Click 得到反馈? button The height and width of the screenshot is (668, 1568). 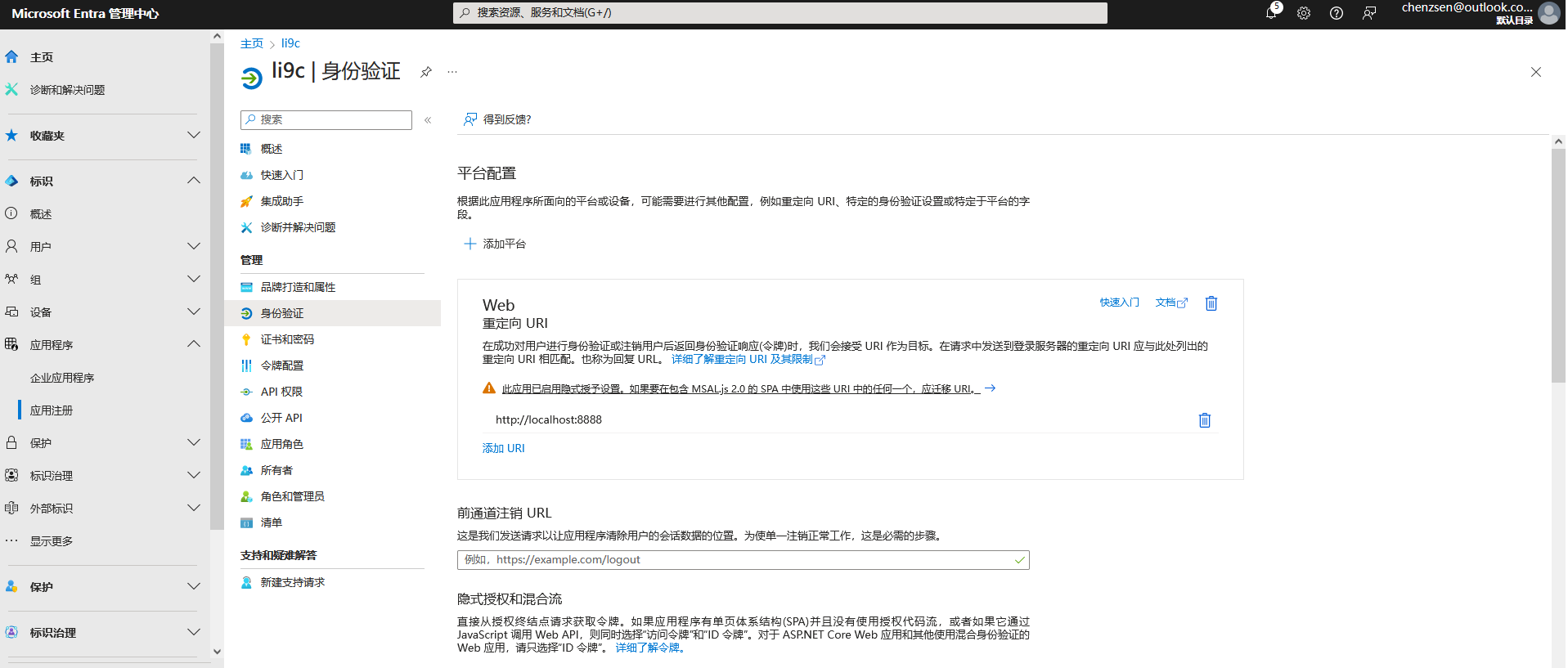tap(497, 119)
